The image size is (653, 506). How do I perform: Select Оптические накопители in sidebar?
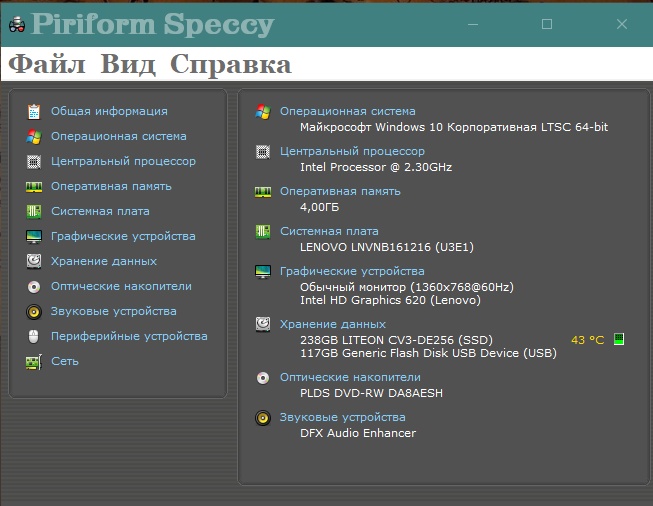121,286
